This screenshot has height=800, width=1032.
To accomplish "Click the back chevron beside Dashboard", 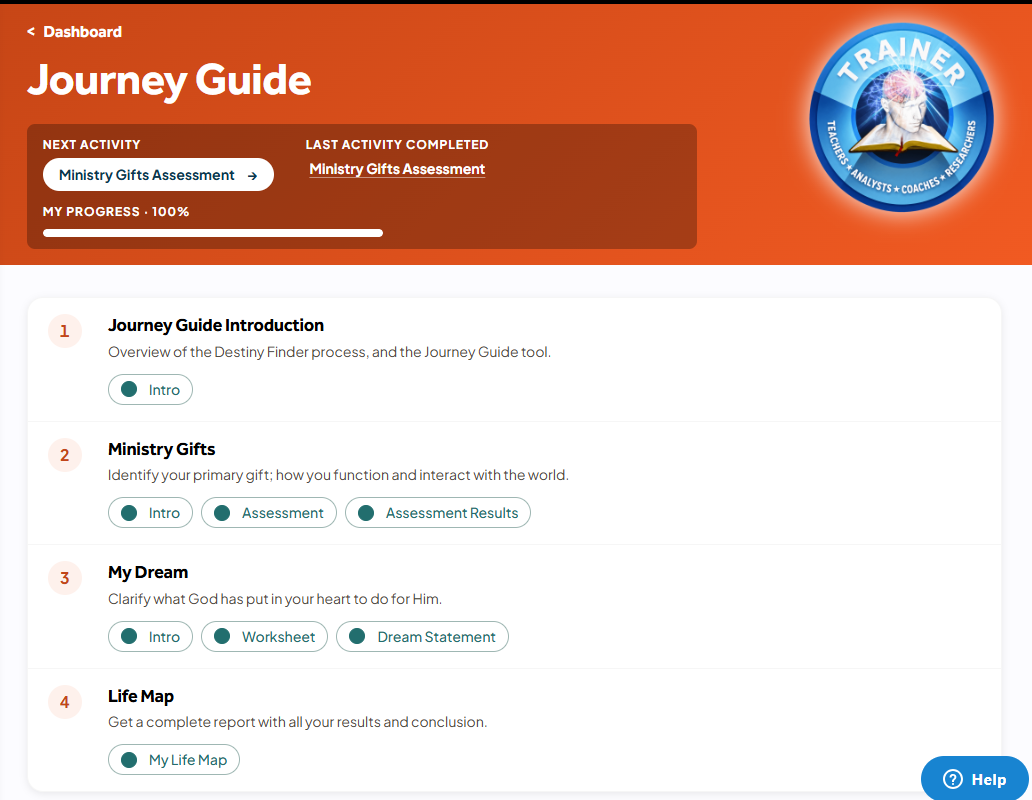I will point(31,32).
